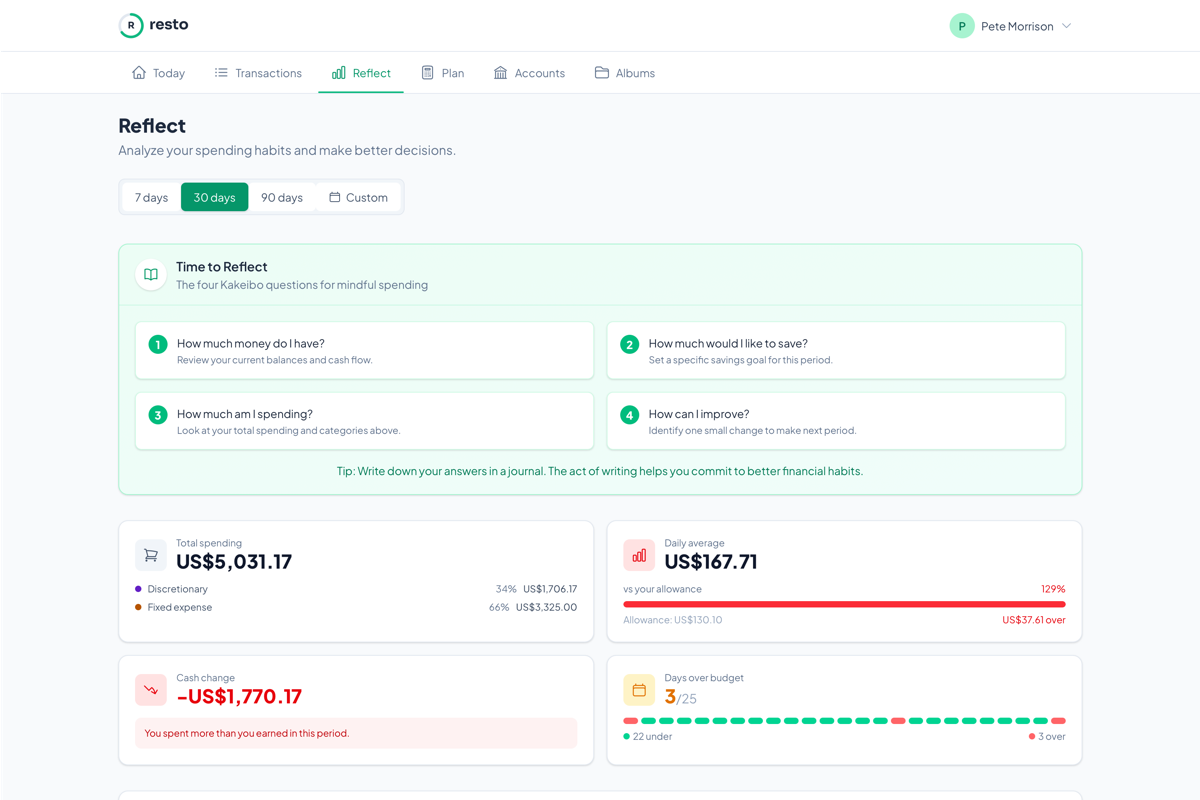Click the calendar icon beside Days over budget
The height and width of the screenshot is (800, 1200).
(x=639, y=690)
